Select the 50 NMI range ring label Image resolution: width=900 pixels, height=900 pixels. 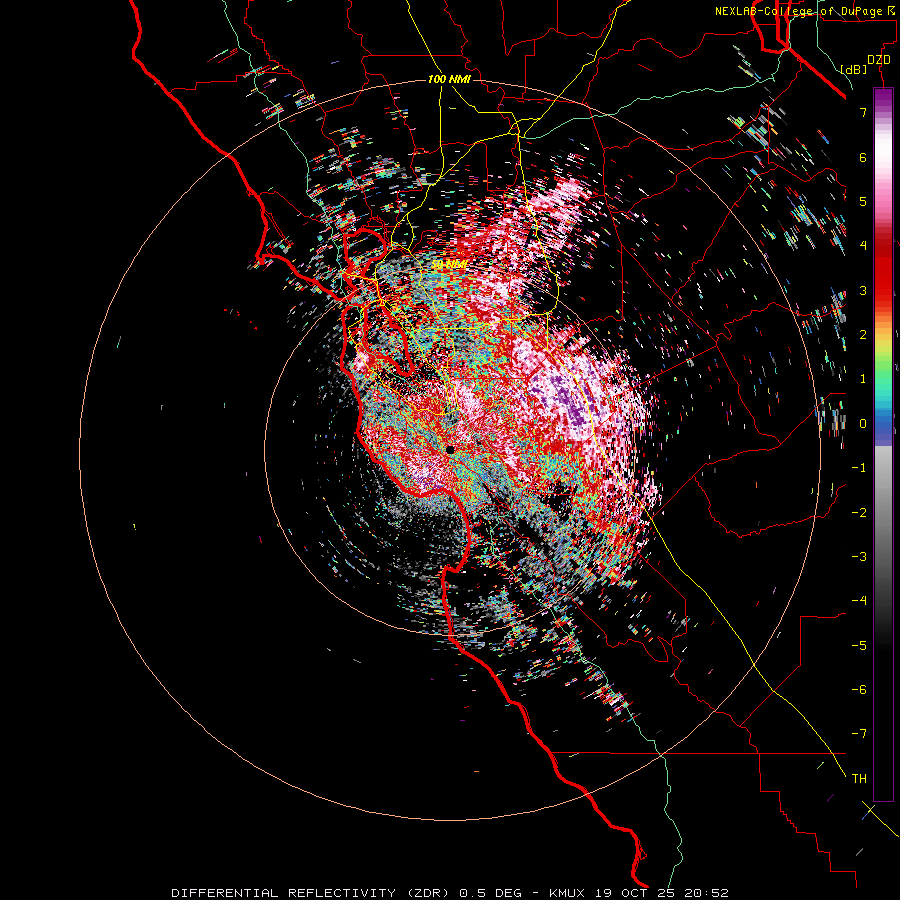tap(449, 265)
